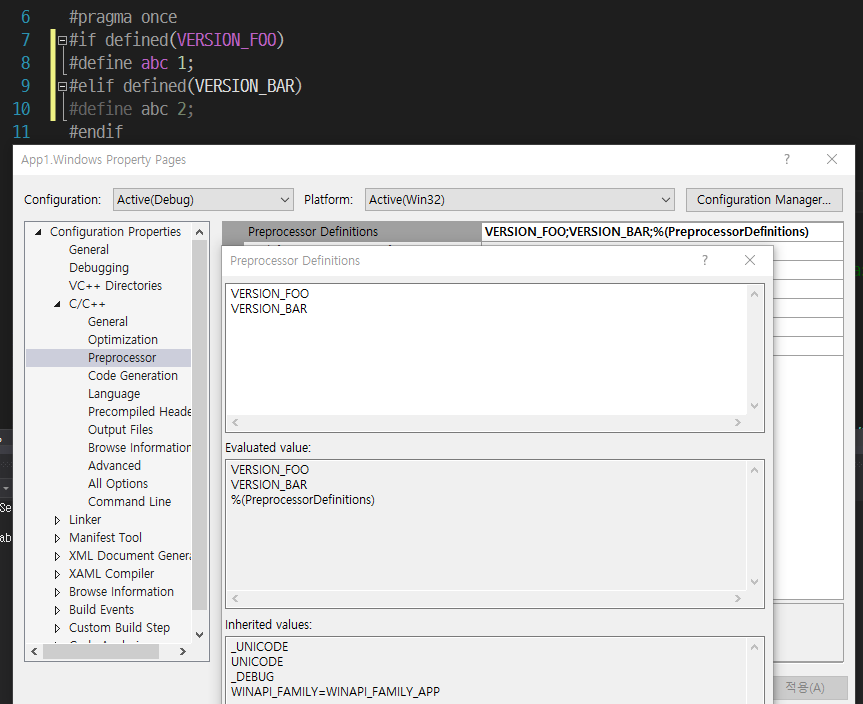Click VERSION_FOO macro in code line 7
Screen dimensions: 863x704
pos(227,40)
